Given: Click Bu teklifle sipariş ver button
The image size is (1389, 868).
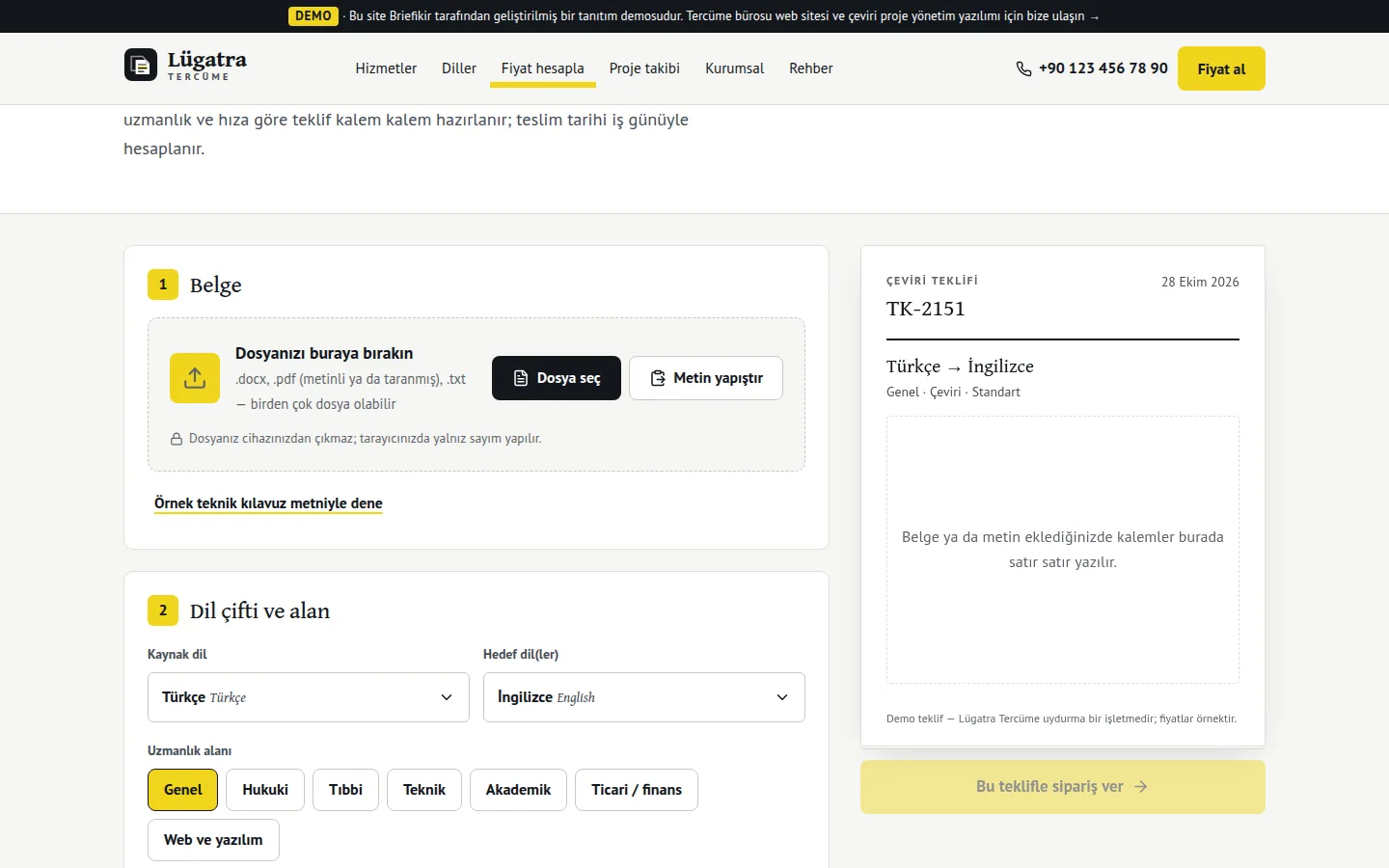Looking at the screenshot, I should coord(1063,787).
